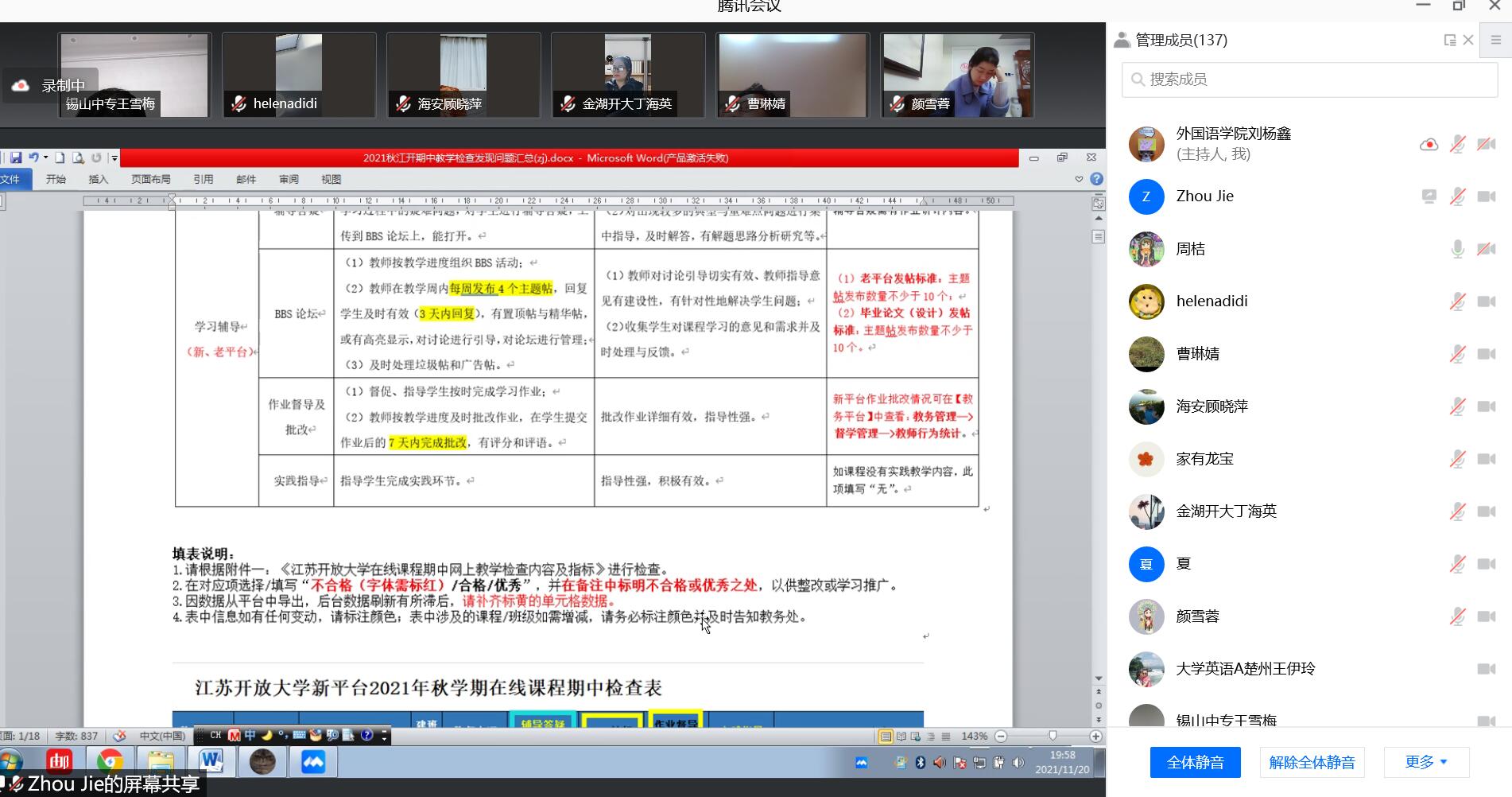
Task: Toggle camera for 曹琳婧 in member list
Action: (x=1487, y=354)
